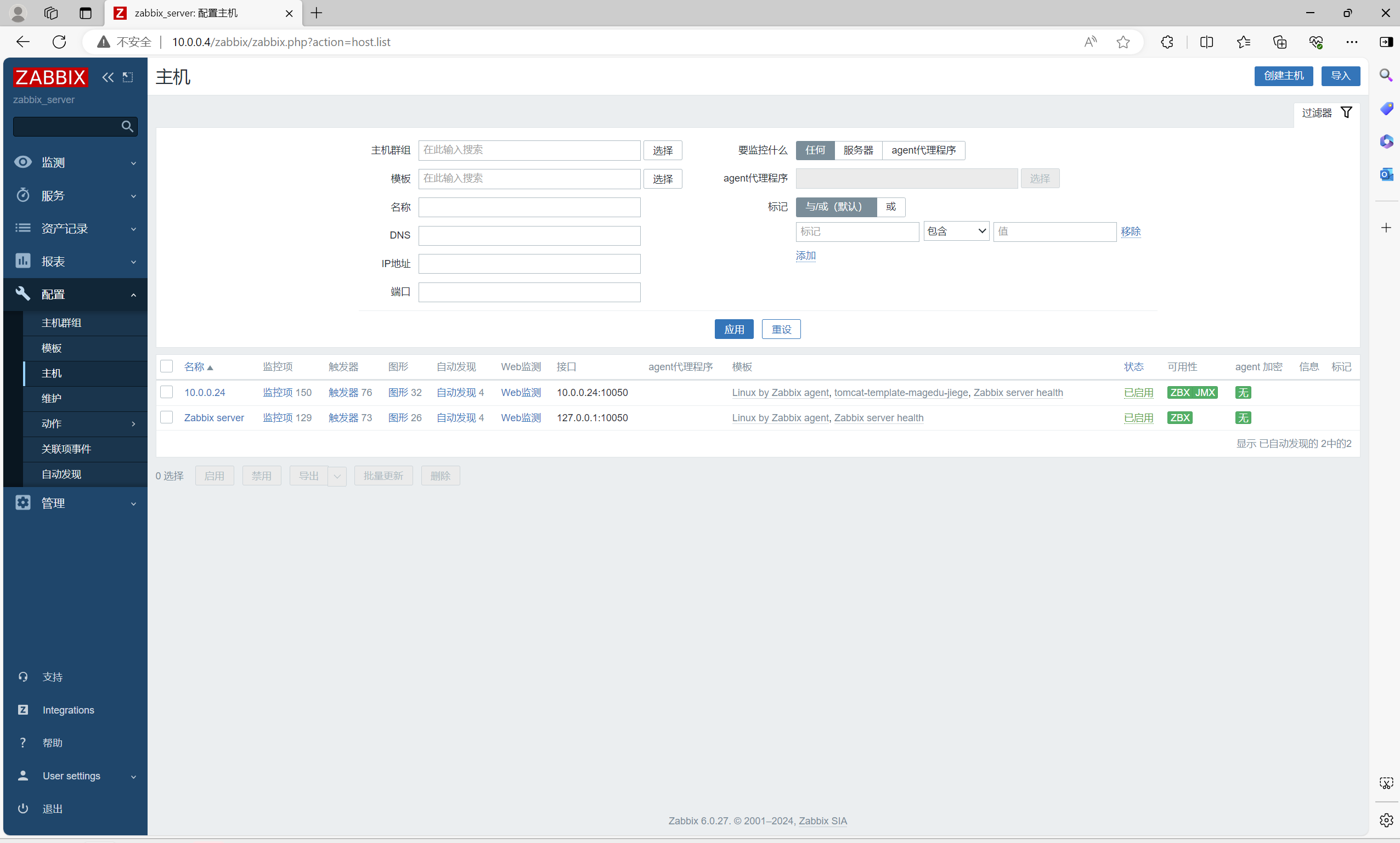Click the sidebar kiosk/hide mode icon

[128, 77]
